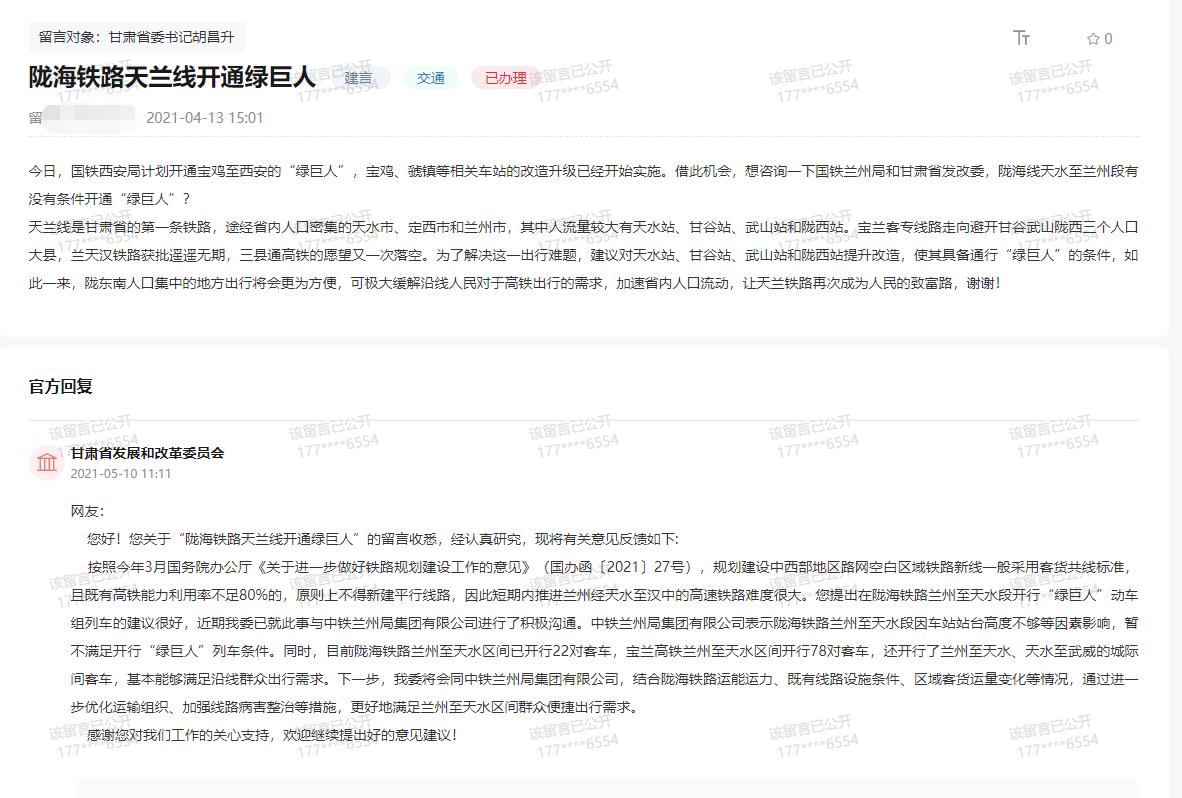This screenshot has width=1182, height=798.
Task: Click the star favorite icon
Action: 1092,39
